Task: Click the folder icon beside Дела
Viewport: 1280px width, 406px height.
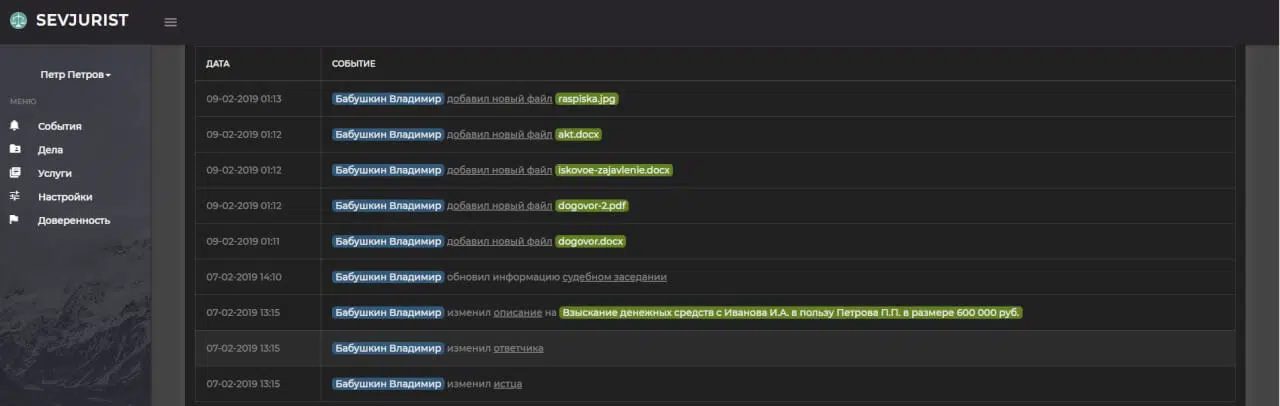Action: coord(15,149)
